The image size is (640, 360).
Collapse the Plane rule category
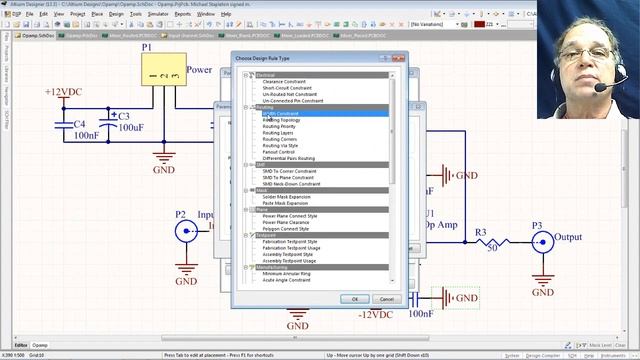(x=246, y=210)
